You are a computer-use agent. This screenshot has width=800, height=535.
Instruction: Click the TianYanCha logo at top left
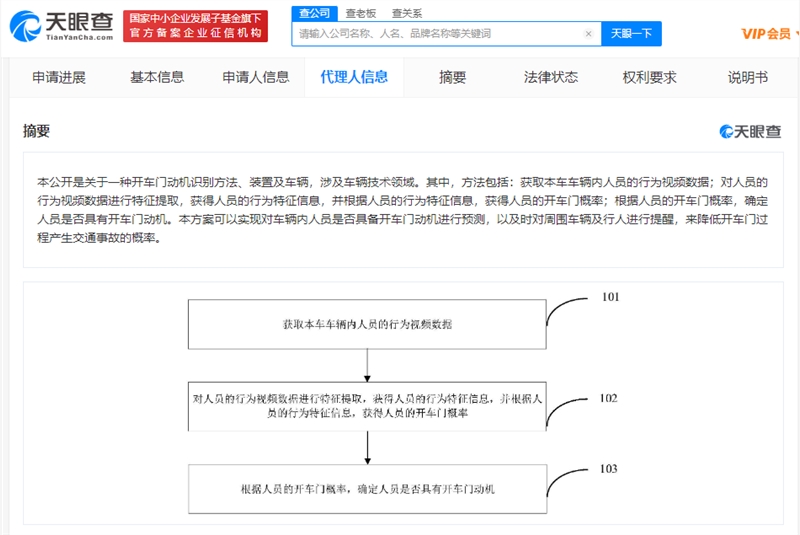pyautogui.click(x=62, y=26)
